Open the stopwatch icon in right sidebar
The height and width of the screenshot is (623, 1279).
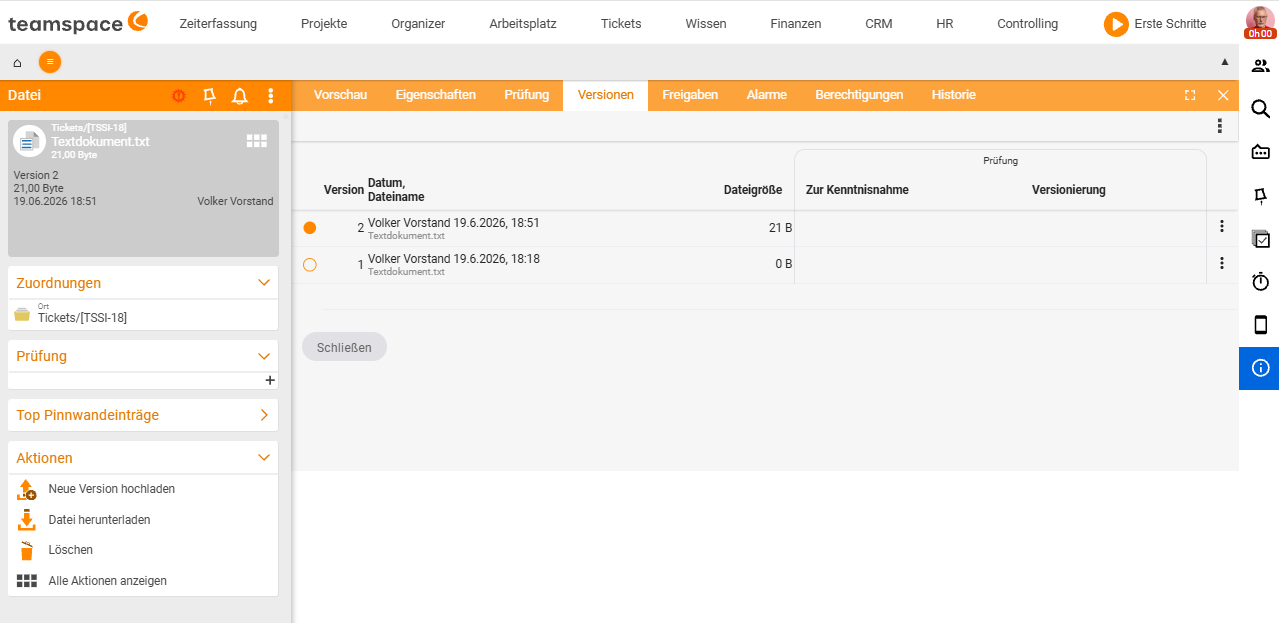[1260, 282]
